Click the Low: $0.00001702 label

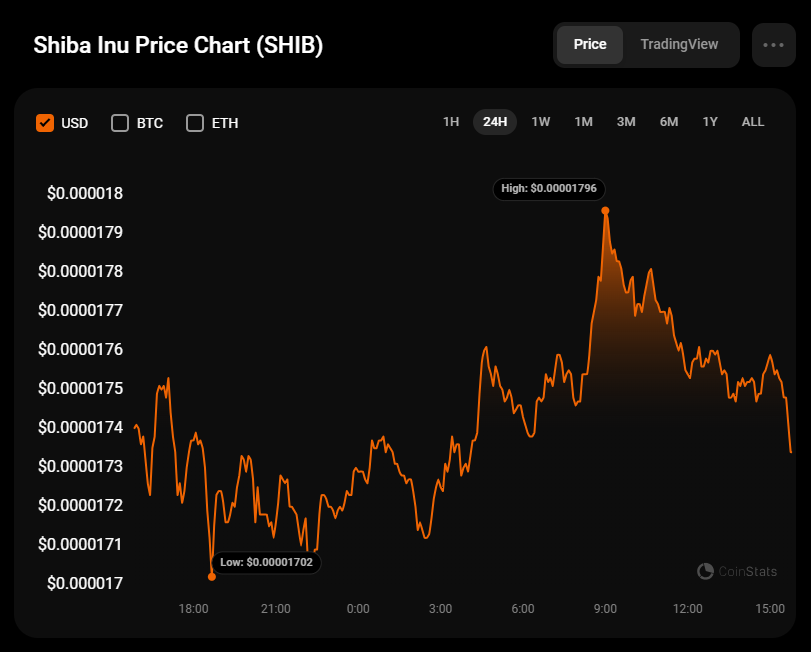[x=267, y=563]
